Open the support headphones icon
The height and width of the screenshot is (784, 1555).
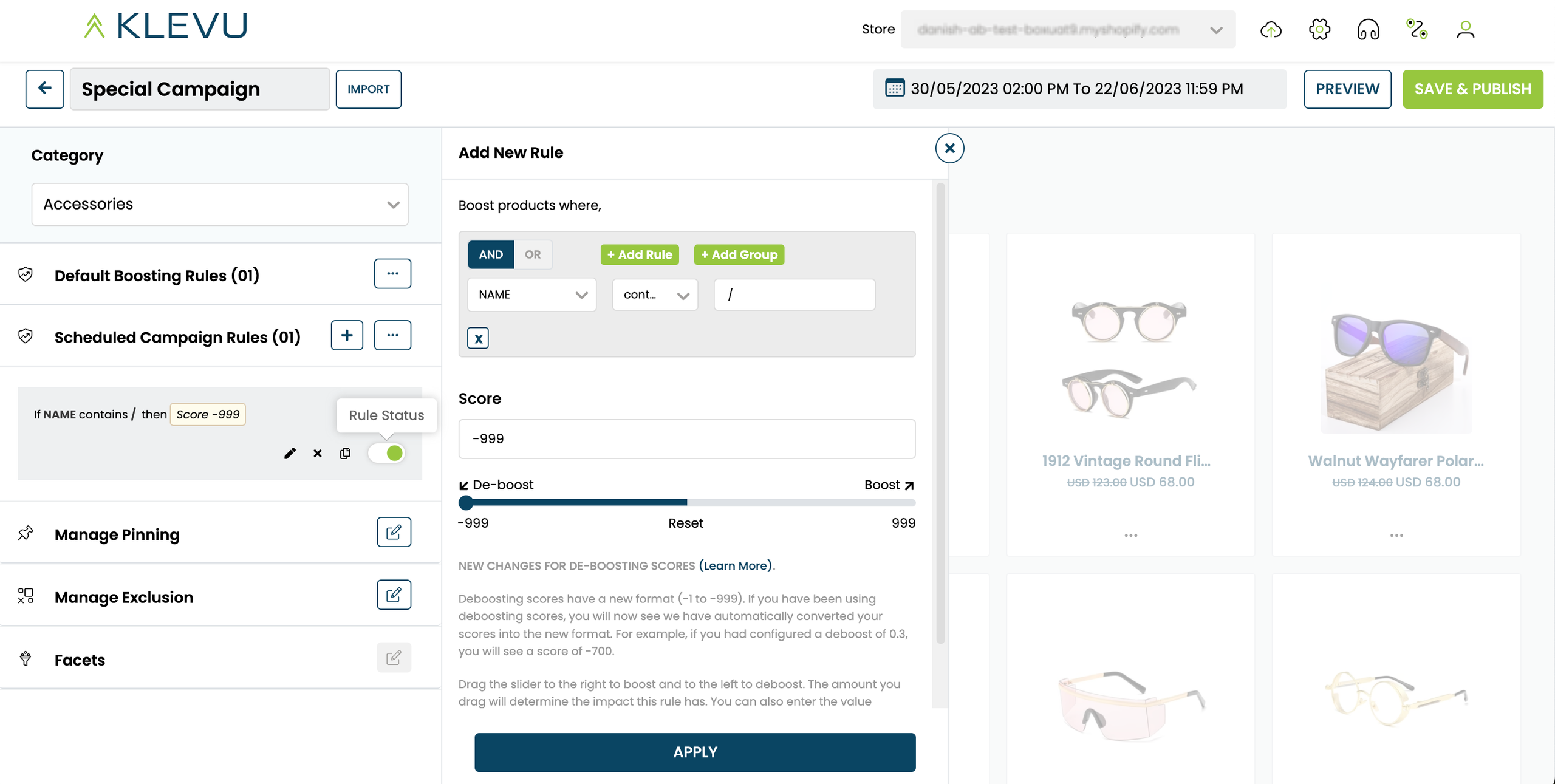(1368, 29)
